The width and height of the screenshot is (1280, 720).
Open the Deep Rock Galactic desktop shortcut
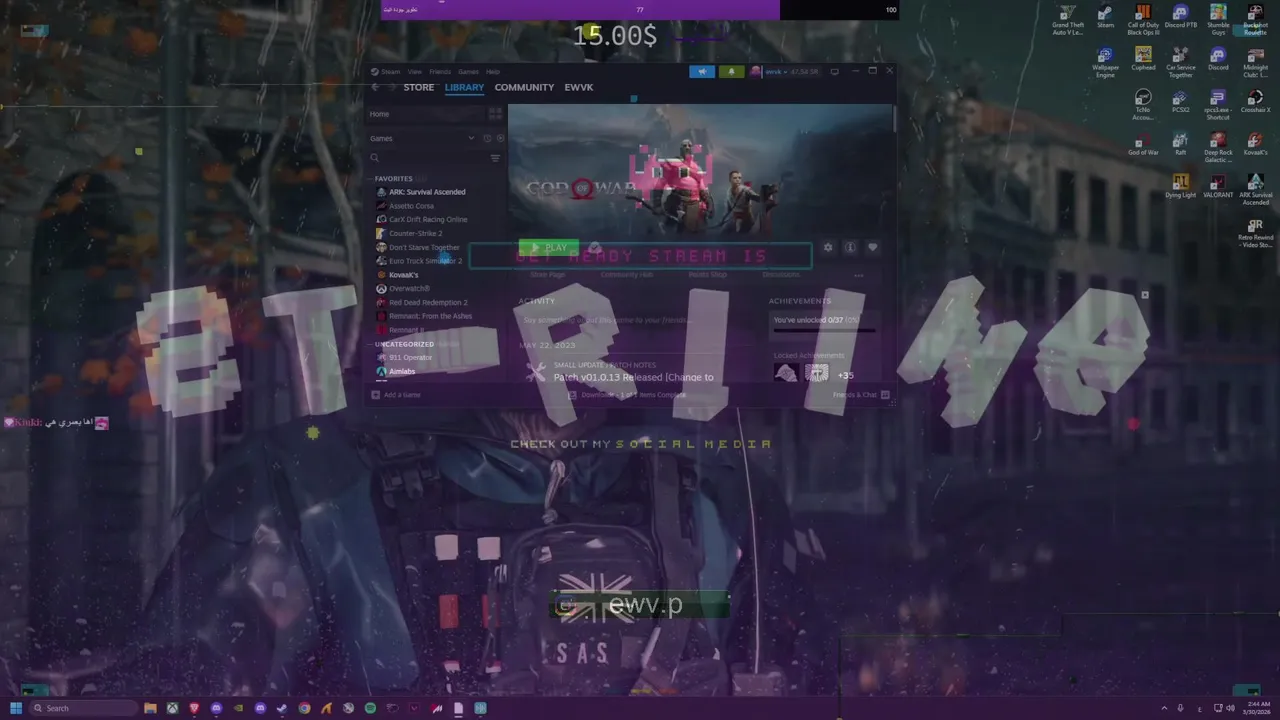click(x=1218, y=147)
